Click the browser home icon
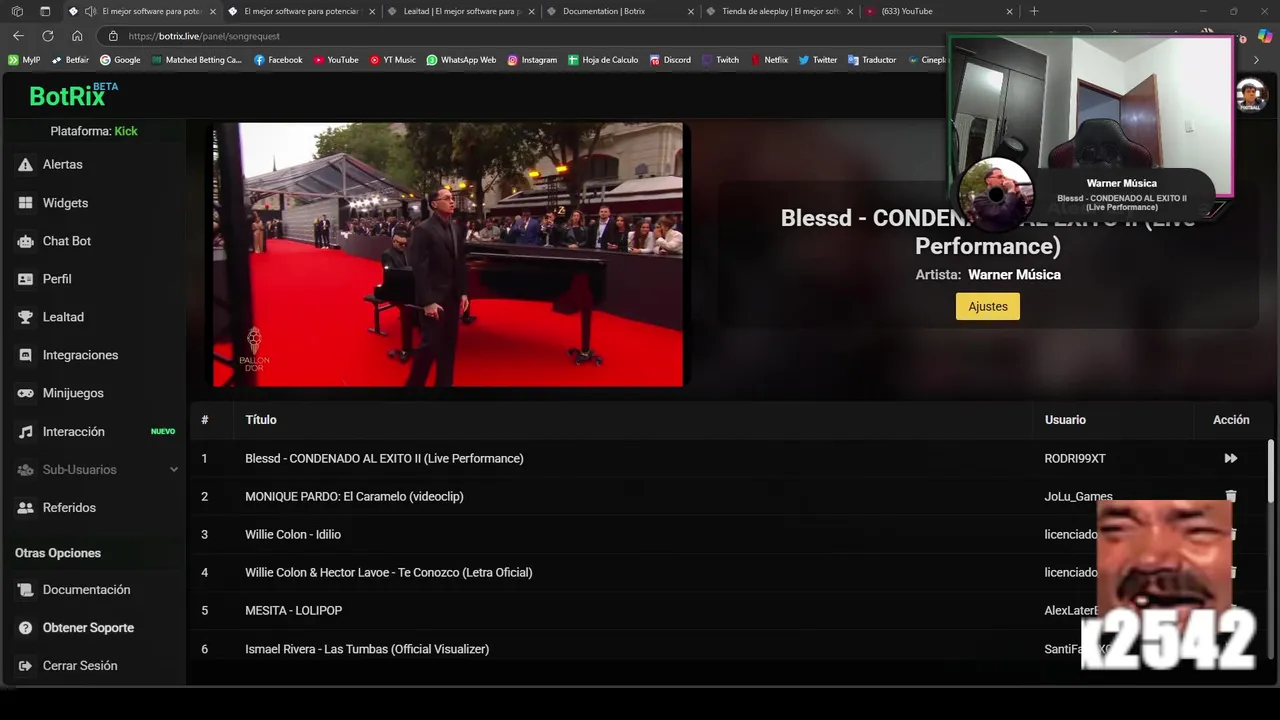1280x720 pixels. [x=77, y=36]
